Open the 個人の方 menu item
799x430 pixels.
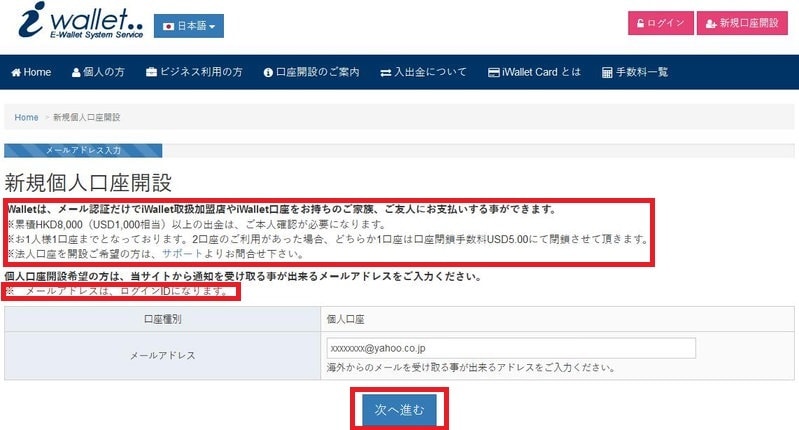[x=98, y=72]
